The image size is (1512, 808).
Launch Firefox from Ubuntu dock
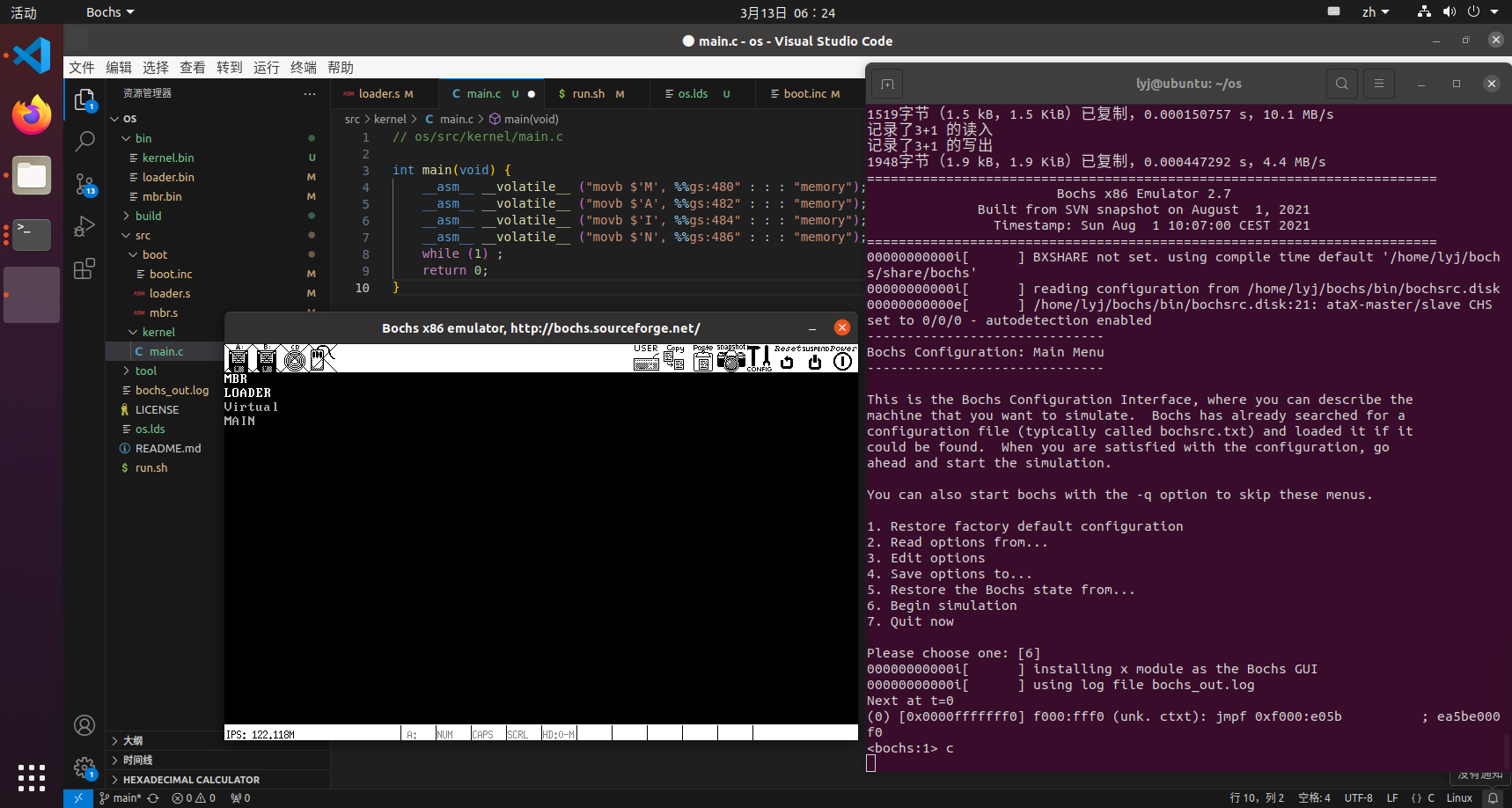(x=32, y=115)
